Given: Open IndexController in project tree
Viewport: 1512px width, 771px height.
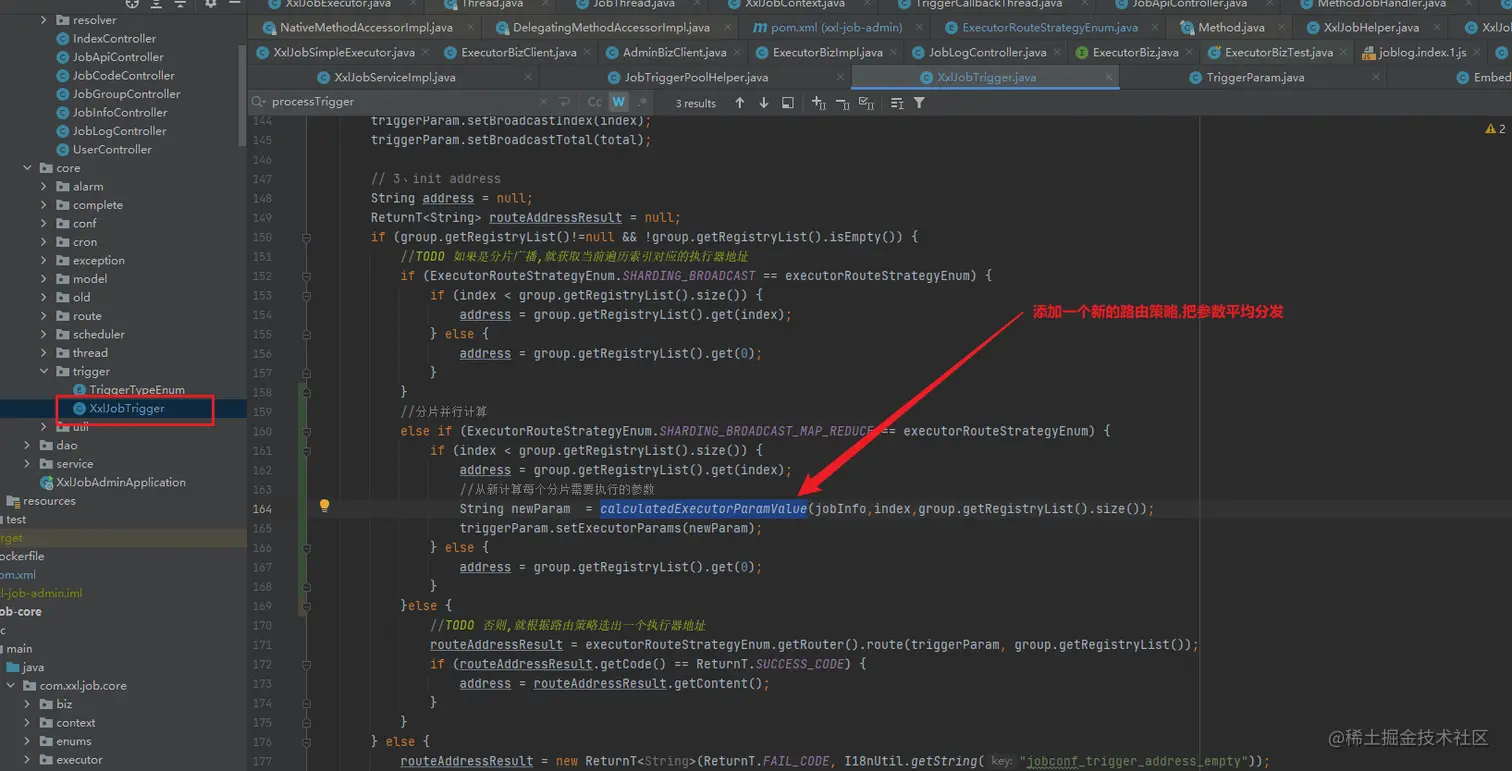Looking at the screenshot, I should tap(106, 39).
